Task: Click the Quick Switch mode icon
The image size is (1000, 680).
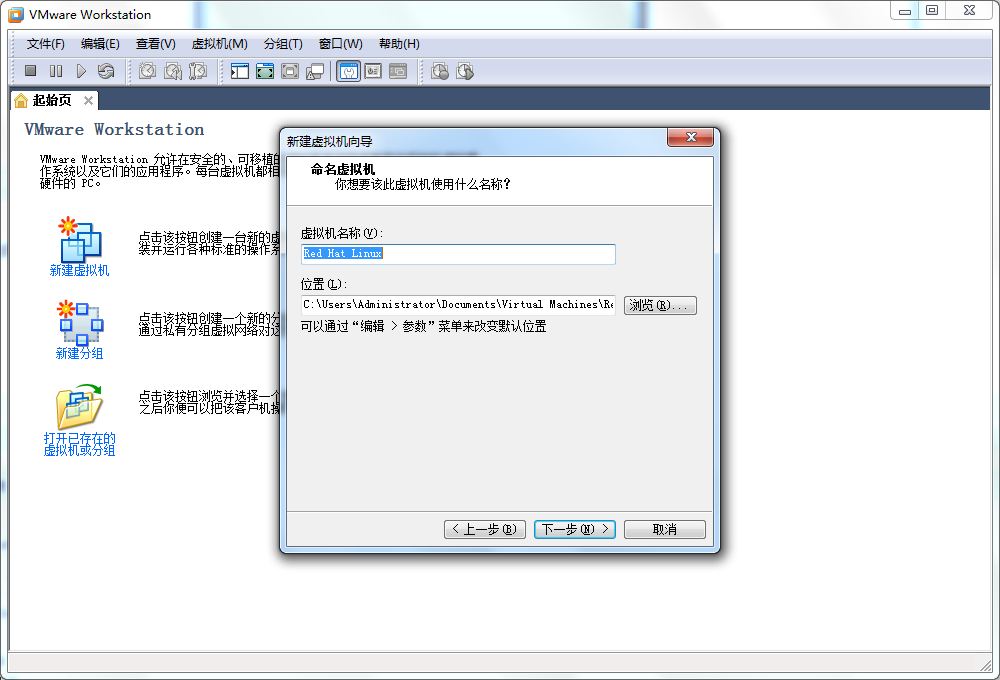Action: pyautogui.click(x=290, y=71)
